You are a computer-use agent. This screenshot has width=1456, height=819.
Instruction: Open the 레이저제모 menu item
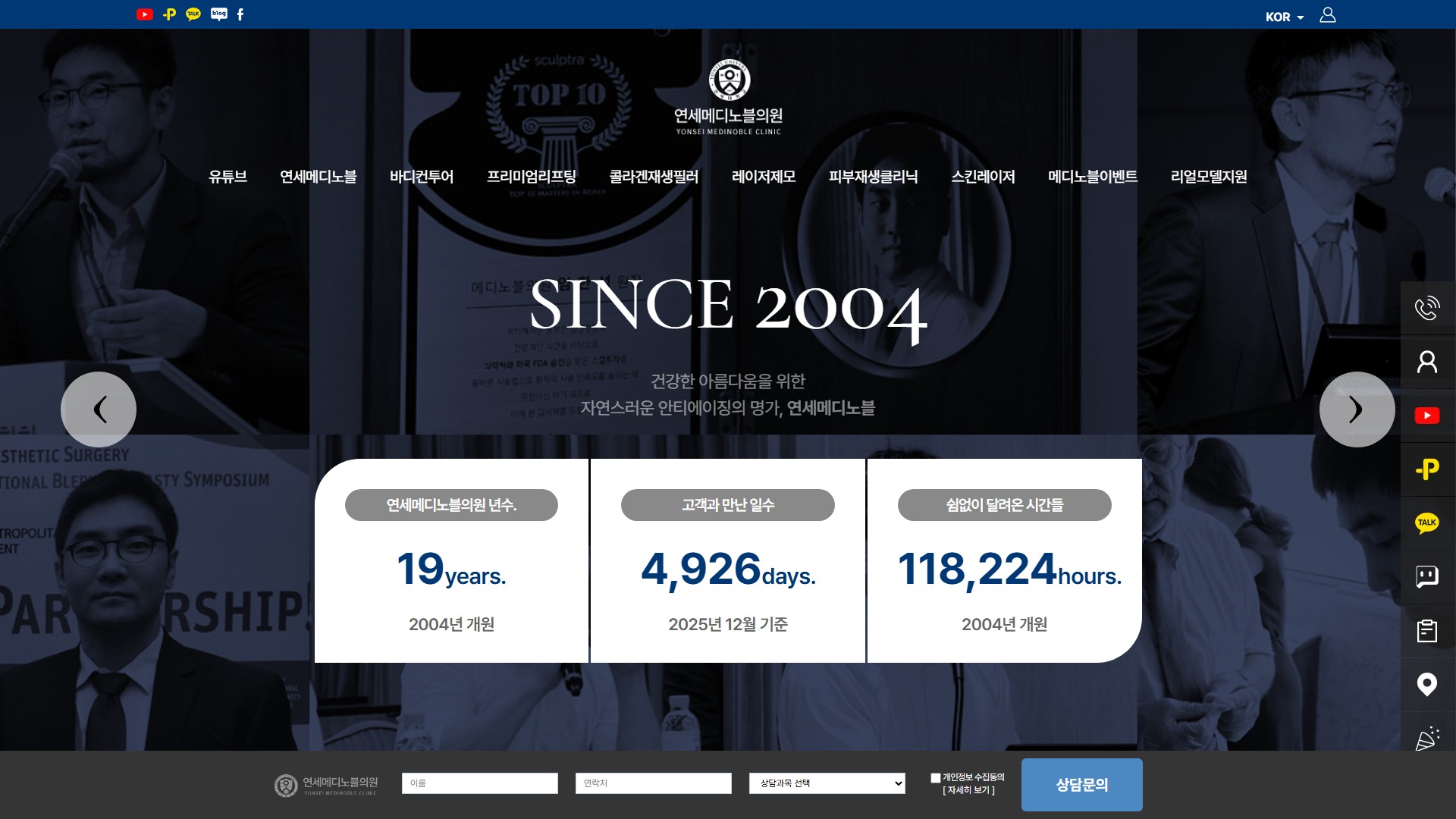764,177
